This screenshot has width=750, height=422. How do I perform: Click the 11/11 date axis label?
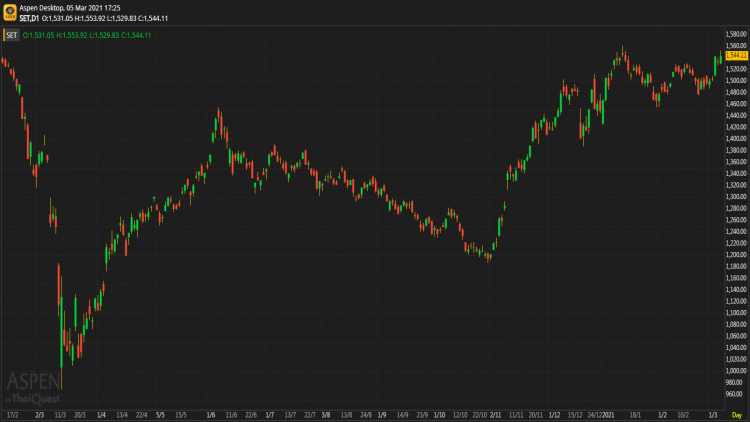[x=516, y=415]
